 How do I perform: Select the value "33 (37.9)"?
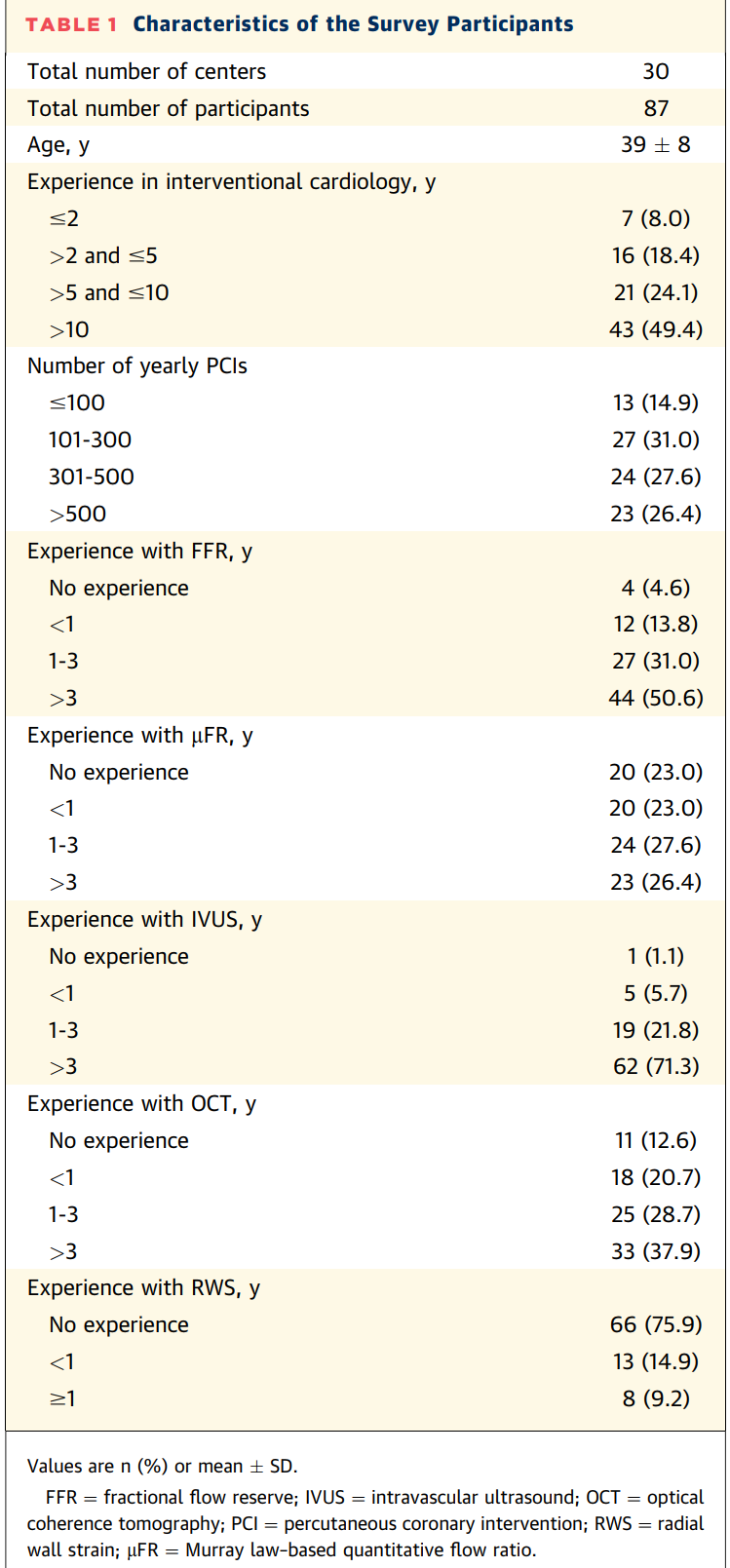(655, 1251)
